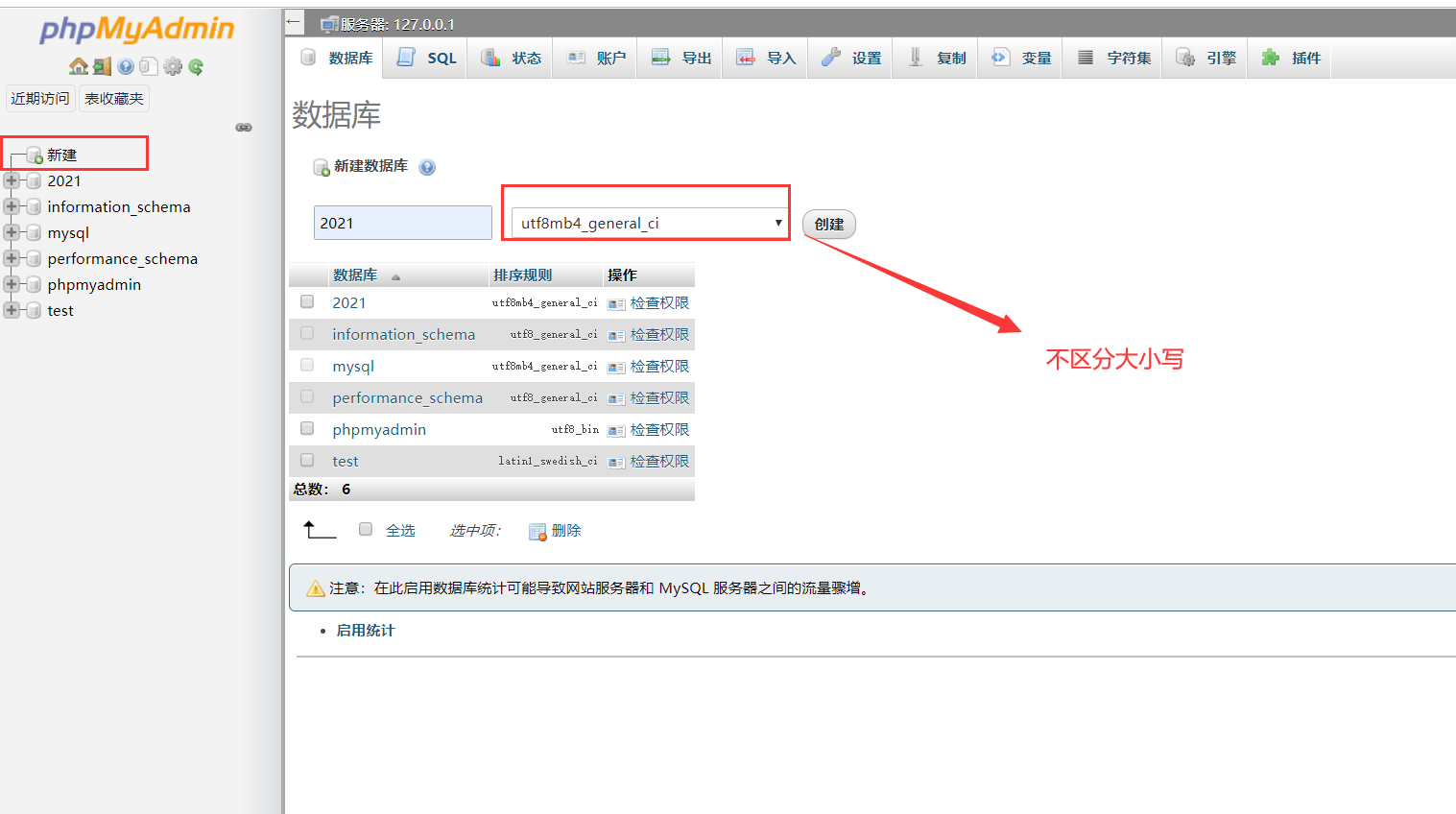This screenshot has height=814, width=1456.
Task: Click the link chain icon in sidebar
Action: 244,127
